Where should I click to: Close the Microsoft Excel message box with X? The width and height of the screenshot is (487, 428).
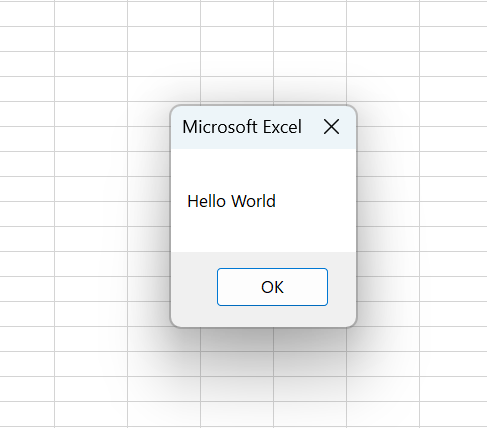(331, 127)
